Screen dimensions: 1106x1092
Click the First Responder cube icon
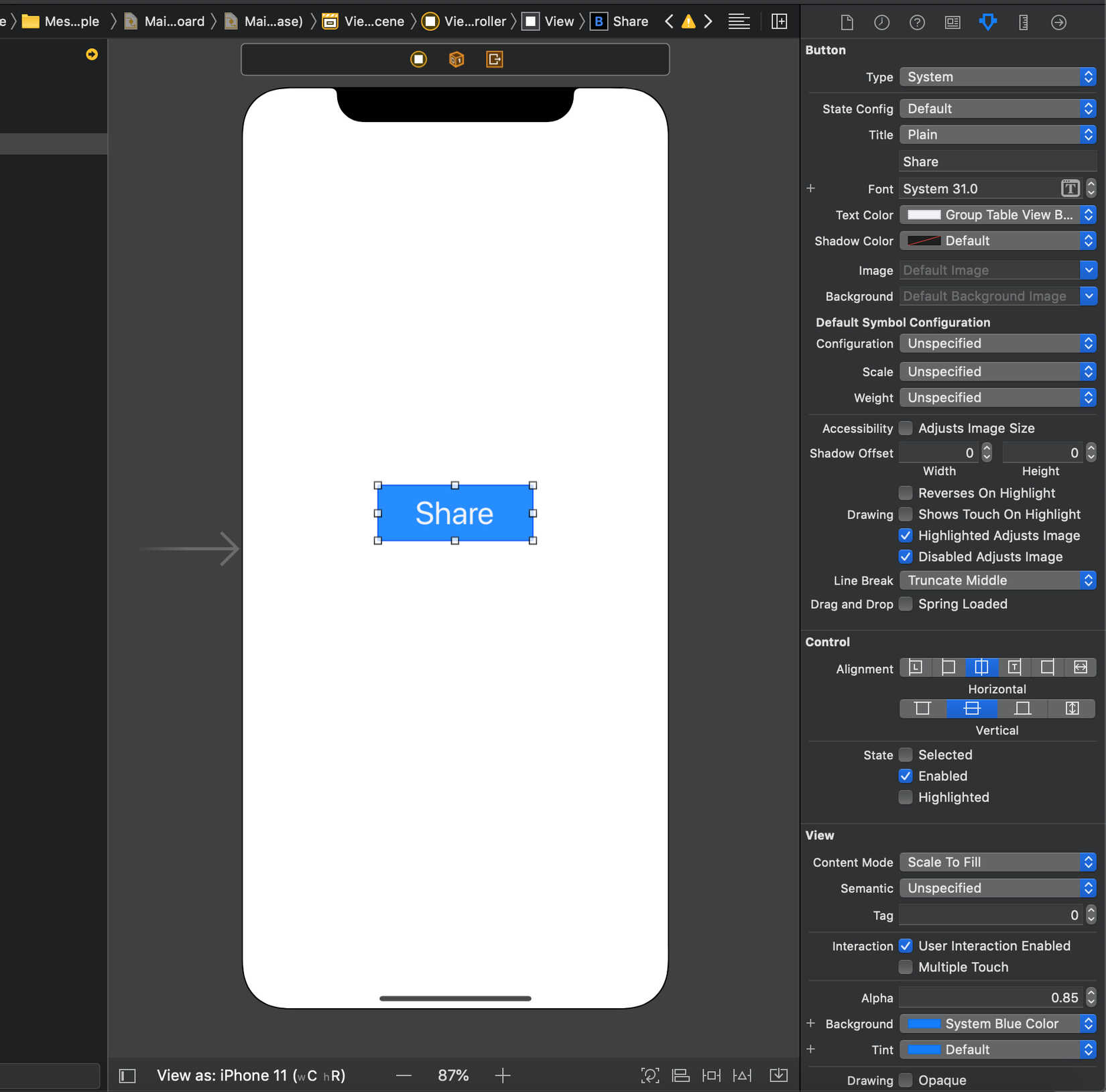point(456,60)
